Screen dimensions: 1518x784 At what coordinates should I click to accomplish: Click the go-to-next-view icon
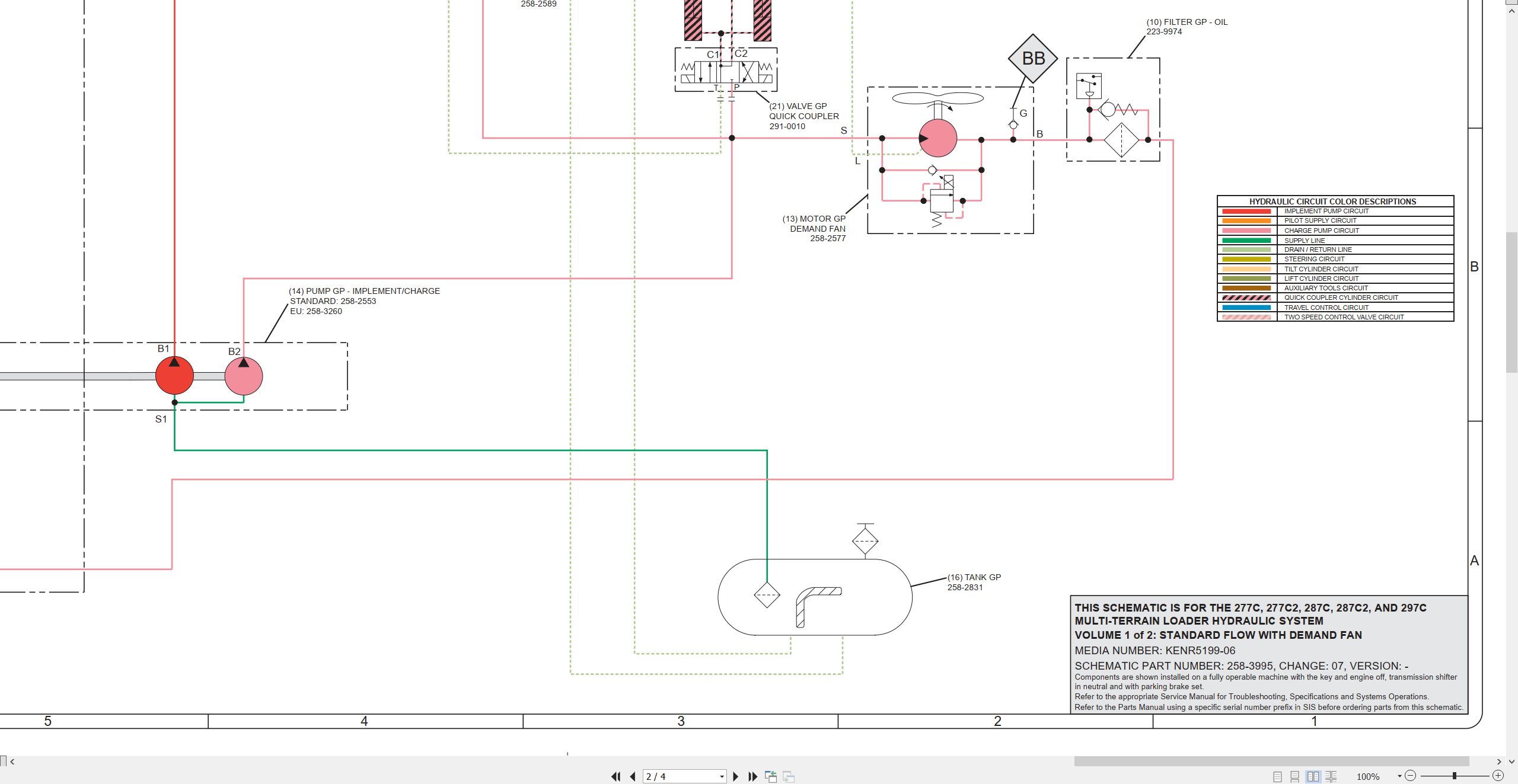(x=789, y=776)
